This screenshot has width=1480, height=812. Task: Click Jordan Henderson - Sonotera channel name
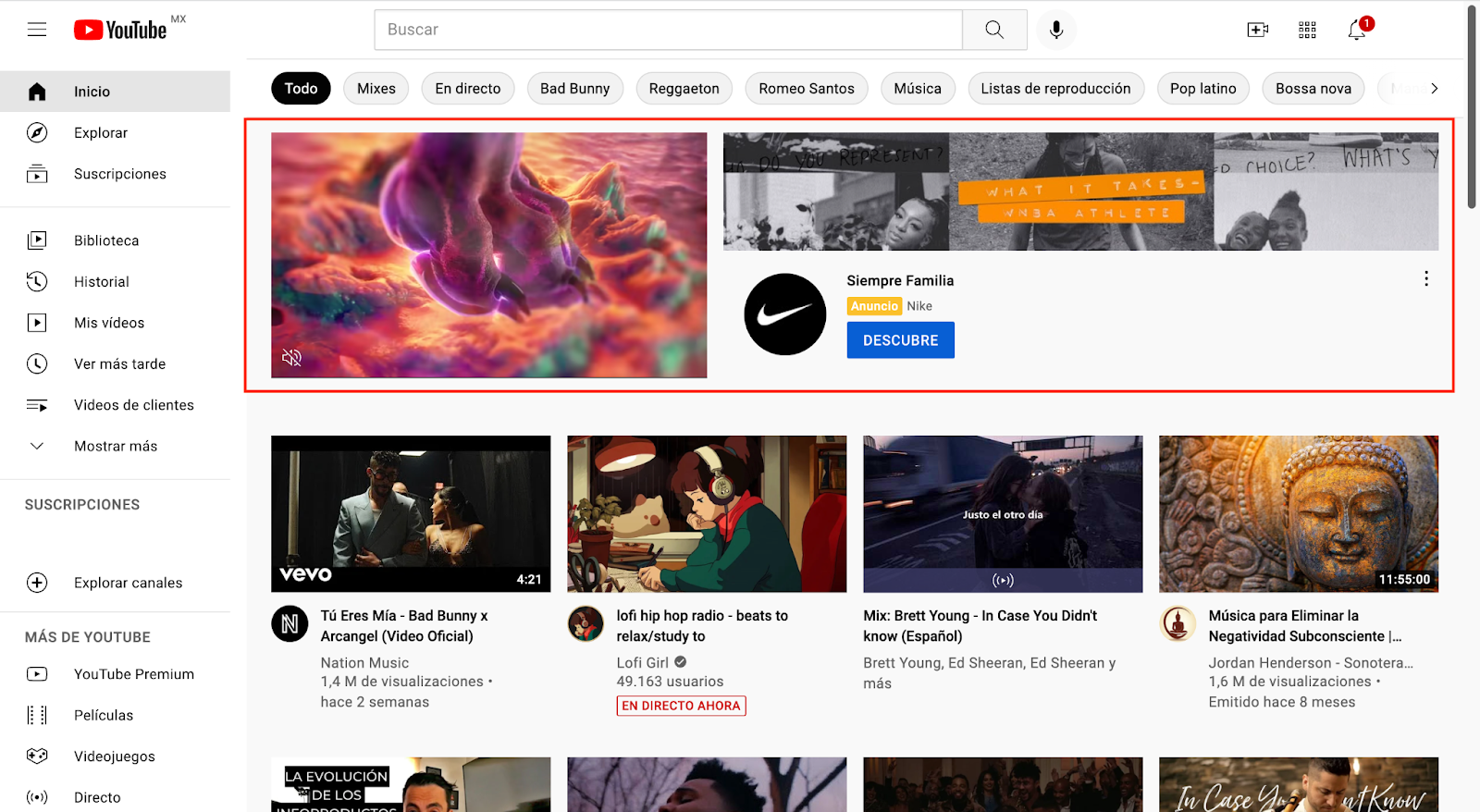(x=1310, y=663)
